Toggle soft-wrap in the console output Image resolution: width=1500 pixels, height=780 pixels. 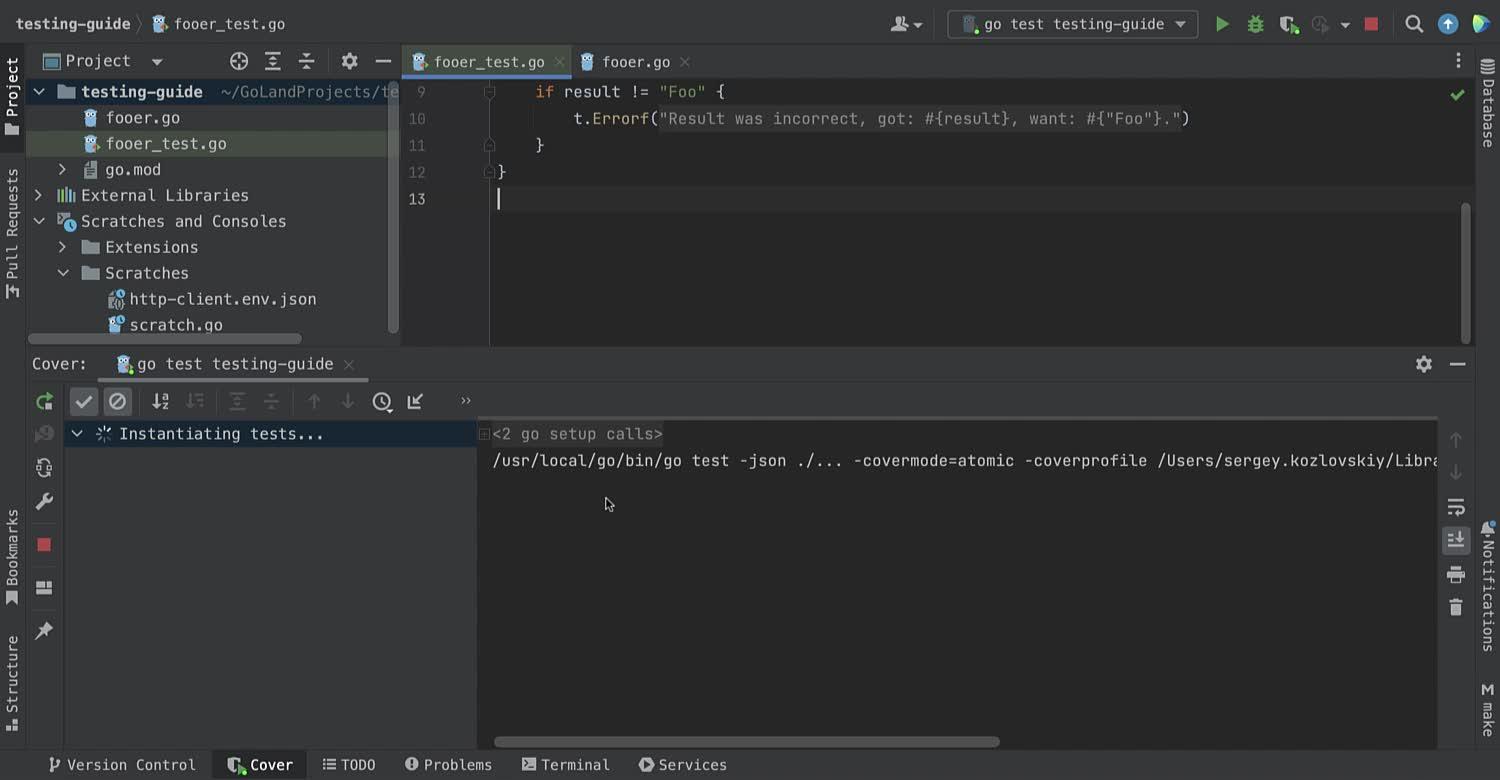click(x=1456, y=507)
